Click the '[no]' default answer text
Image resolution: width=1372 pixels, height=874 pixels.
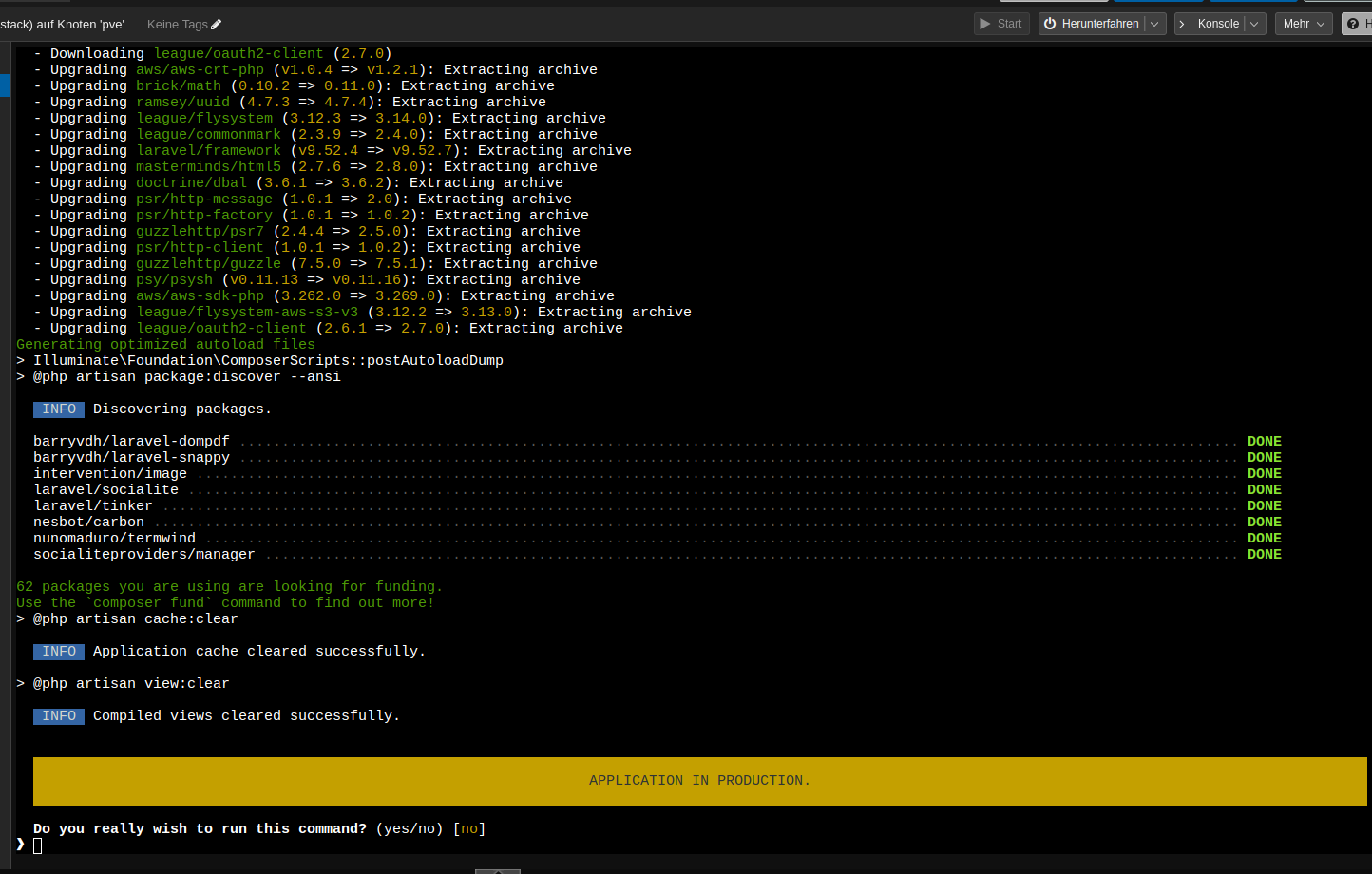[469, 828]
